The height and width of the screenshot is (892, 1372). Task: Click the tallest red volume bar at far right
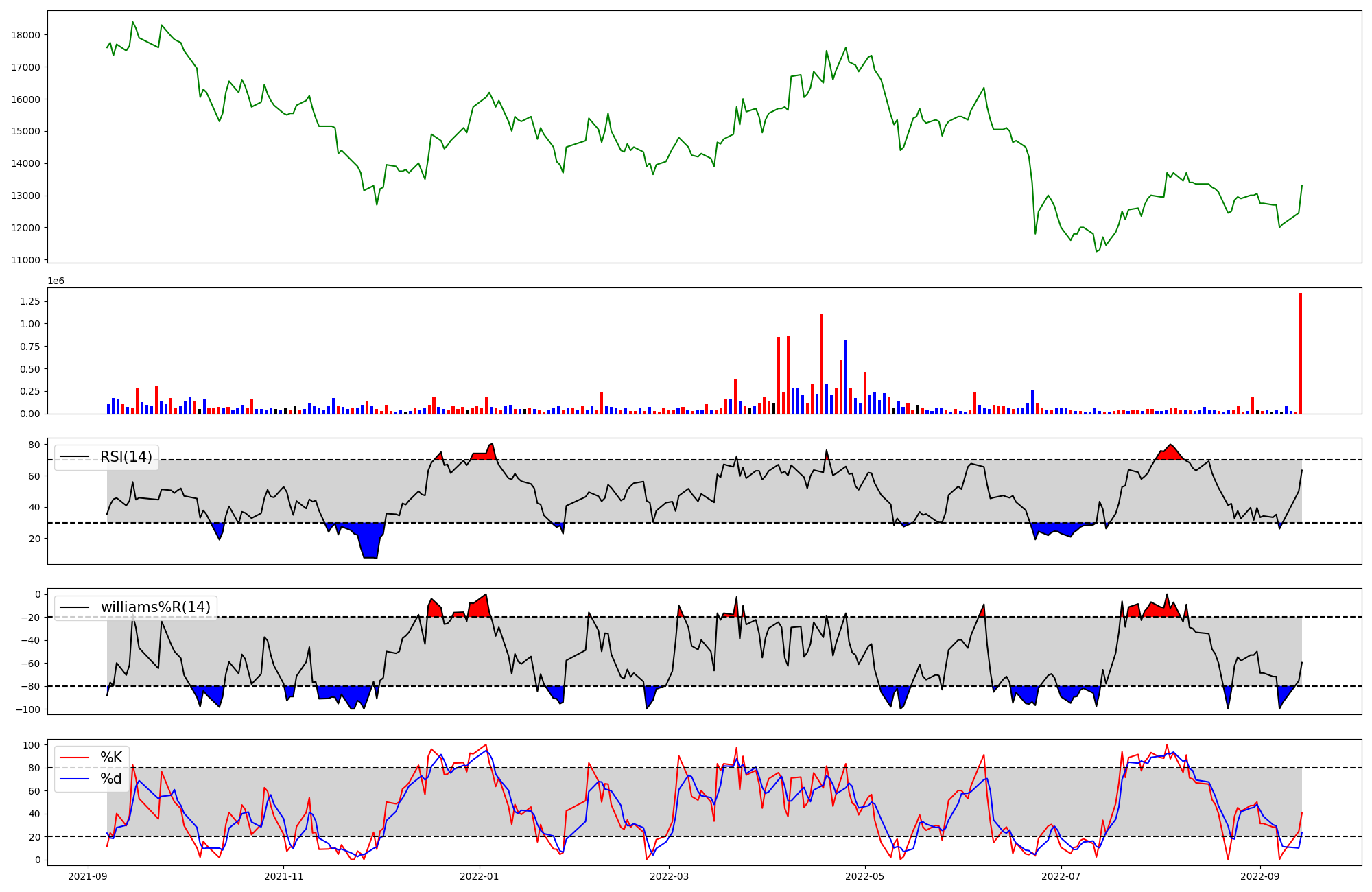click(1300, 353)
